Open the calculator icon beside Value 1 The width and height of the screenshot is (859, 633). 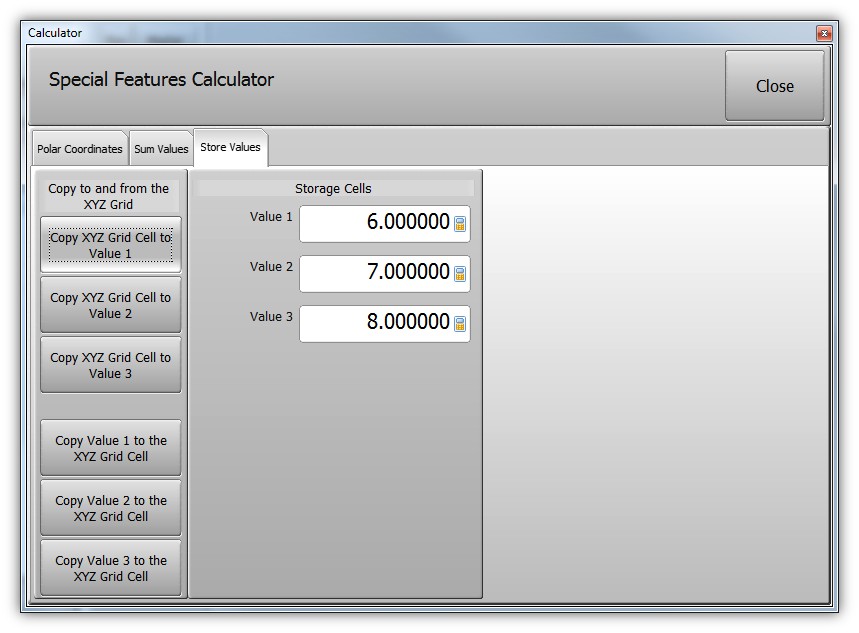pyautogui.click(x=460, y=224)
